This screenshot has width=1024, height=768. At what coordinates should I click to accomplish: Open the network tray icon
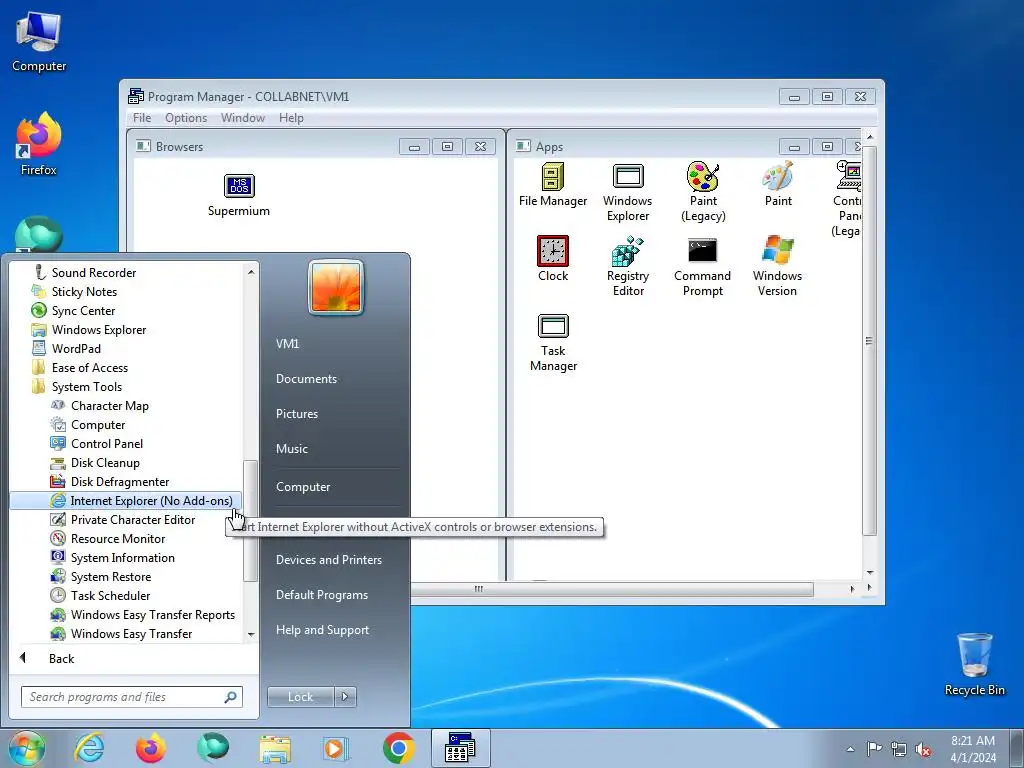899,750
